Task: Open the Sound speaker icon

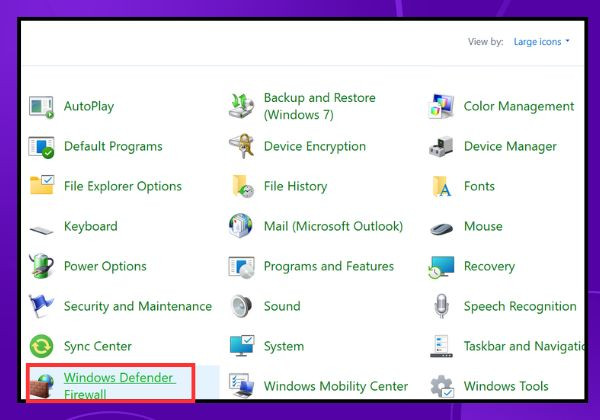Action: 241,306
